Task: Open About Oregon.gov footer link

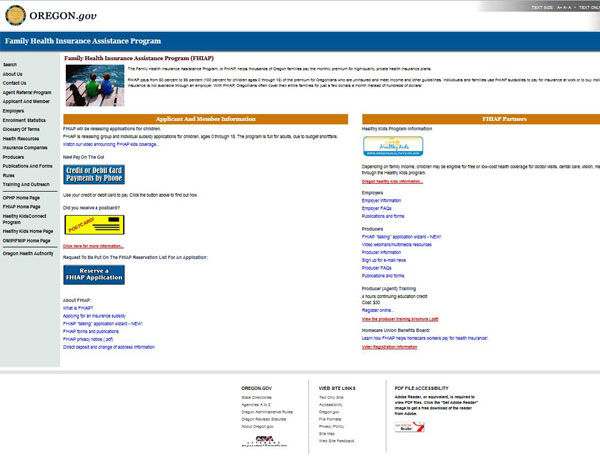Action: point(258,427)
